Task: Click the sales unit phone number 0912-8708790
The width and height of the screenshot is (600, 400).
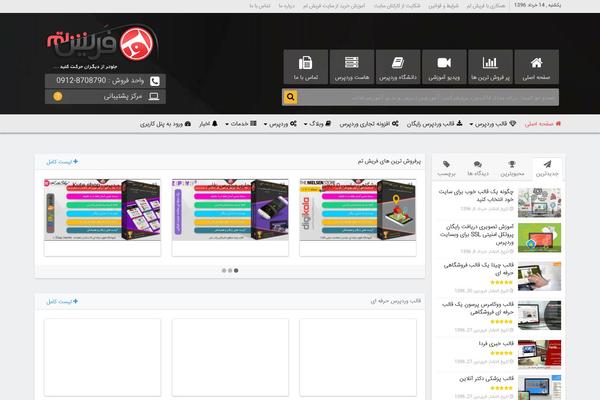Action: [81, 80]
